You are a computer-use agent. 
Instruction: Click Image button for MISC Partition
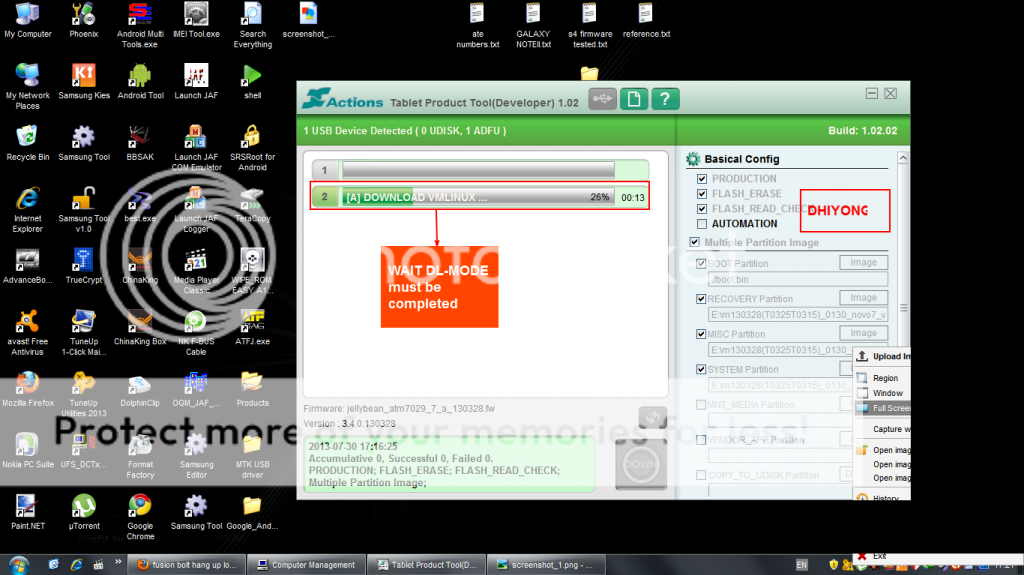click(x=863, y=333)
